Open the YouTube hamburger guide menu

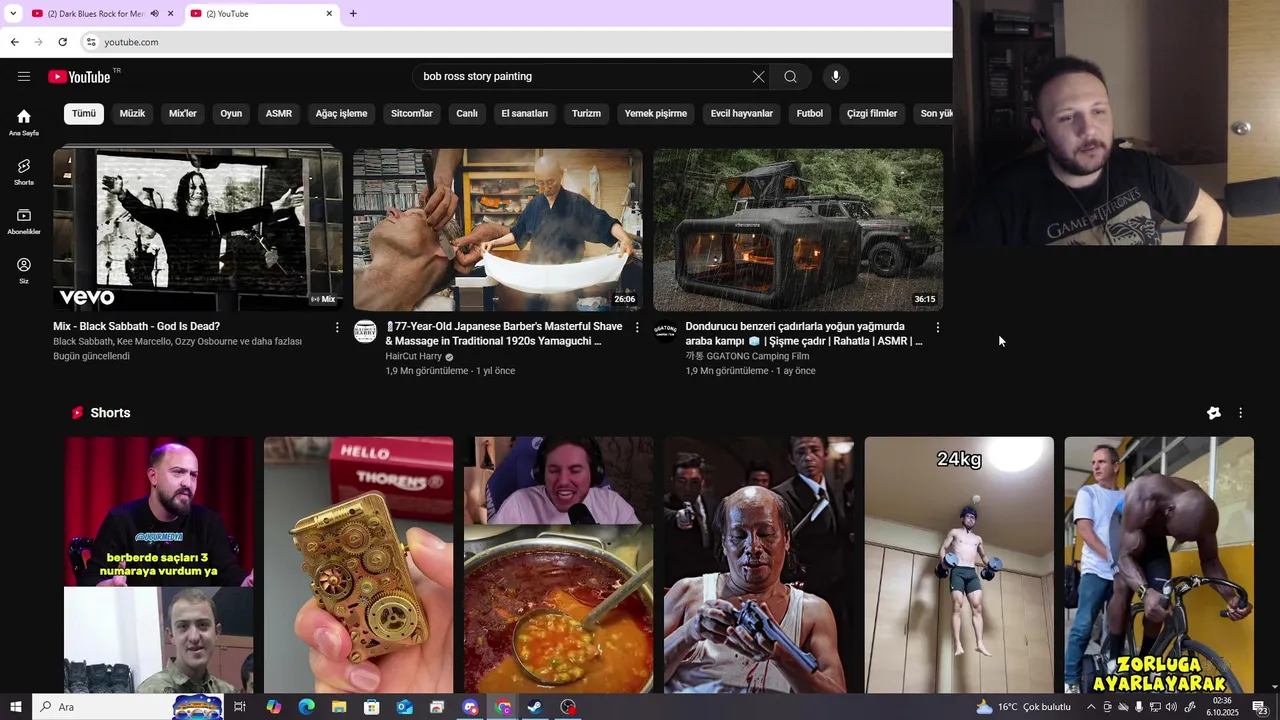pos(24,76)
